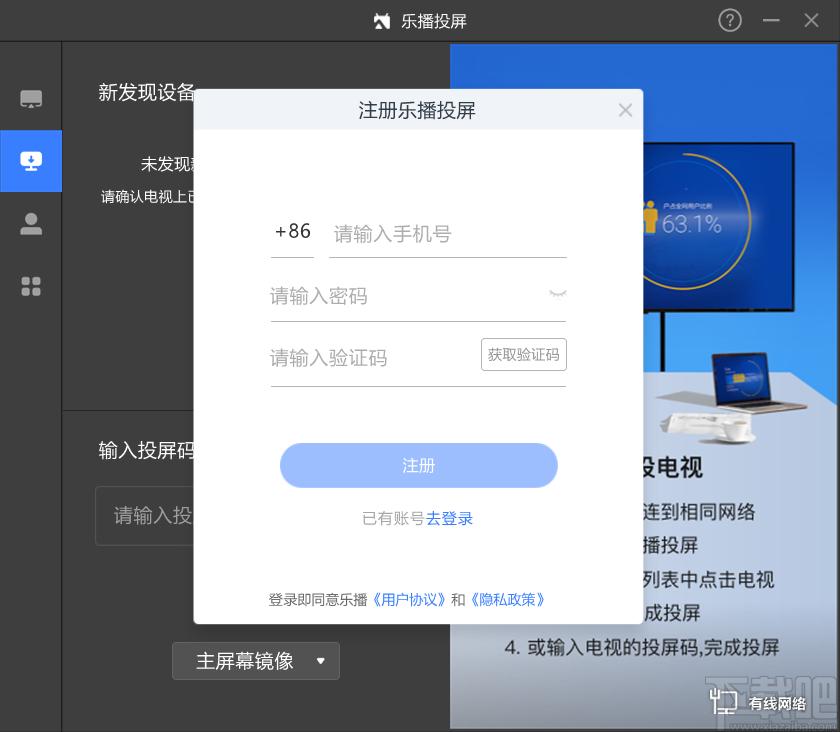Close the 乐播投屏 main window
Image resolution: width=840 pixels, height=732 pixels.
click(811, 20)
